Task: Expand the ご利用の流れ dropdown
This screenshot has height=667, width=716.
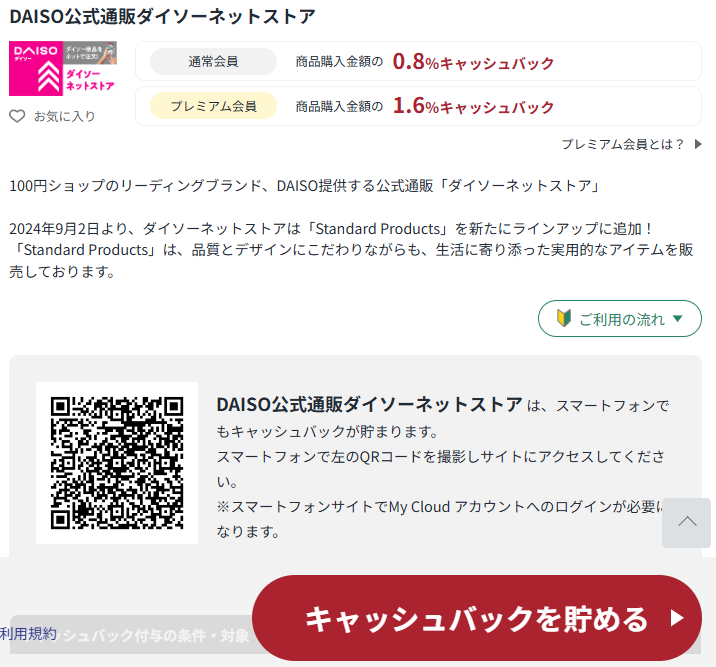Action: tap(620, 319)
